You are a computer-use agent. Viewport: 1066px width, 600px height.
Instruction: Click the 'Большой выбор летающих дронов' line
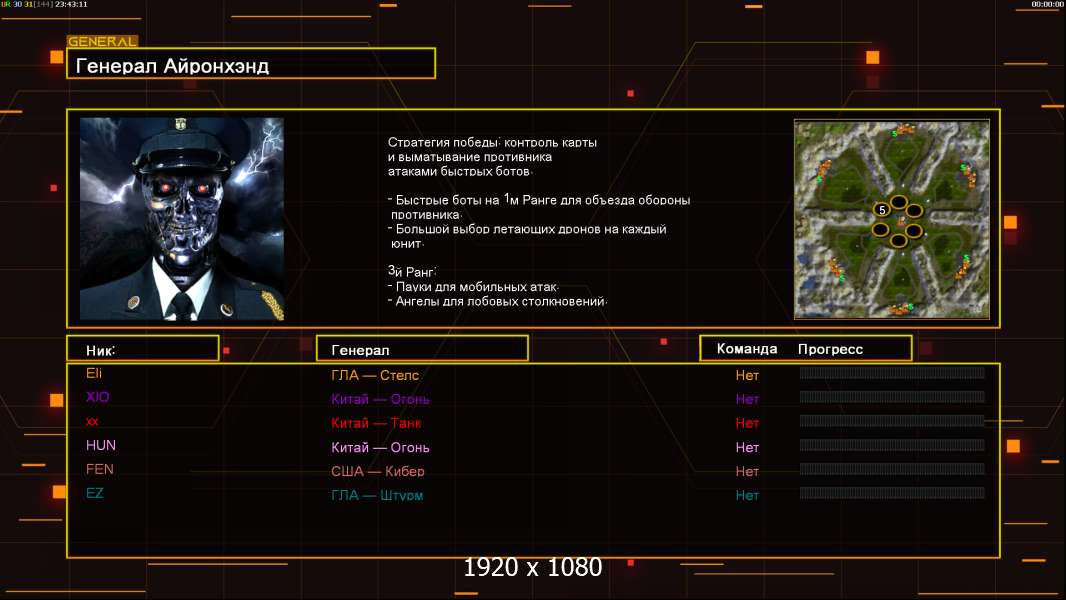tap(527, 229)
